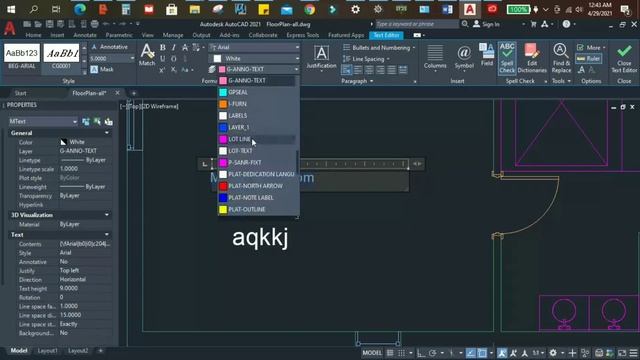This screenshot has height=360, width=640.
Task: Open Chrome from the taskbar
Action: point(310,9)
